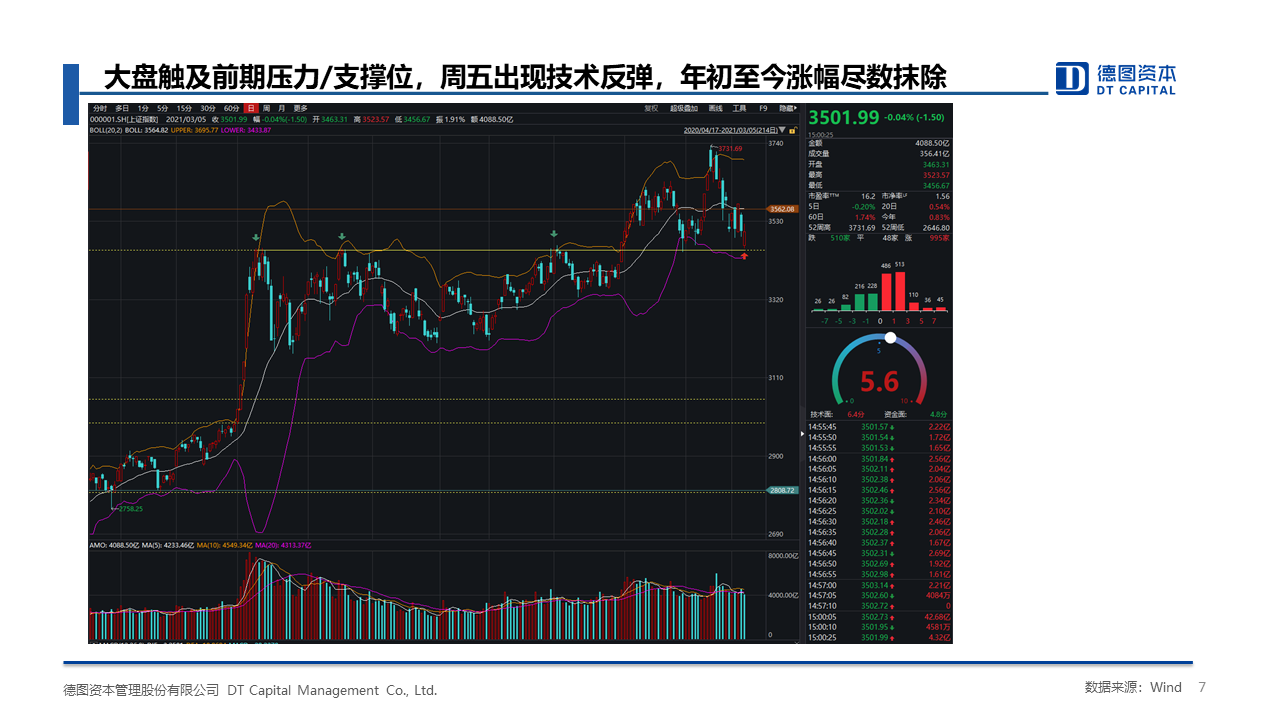Viewport: 1280px width, 720px height.
Task: Switch to the 分时 intraday view
Action: point(98,108)
